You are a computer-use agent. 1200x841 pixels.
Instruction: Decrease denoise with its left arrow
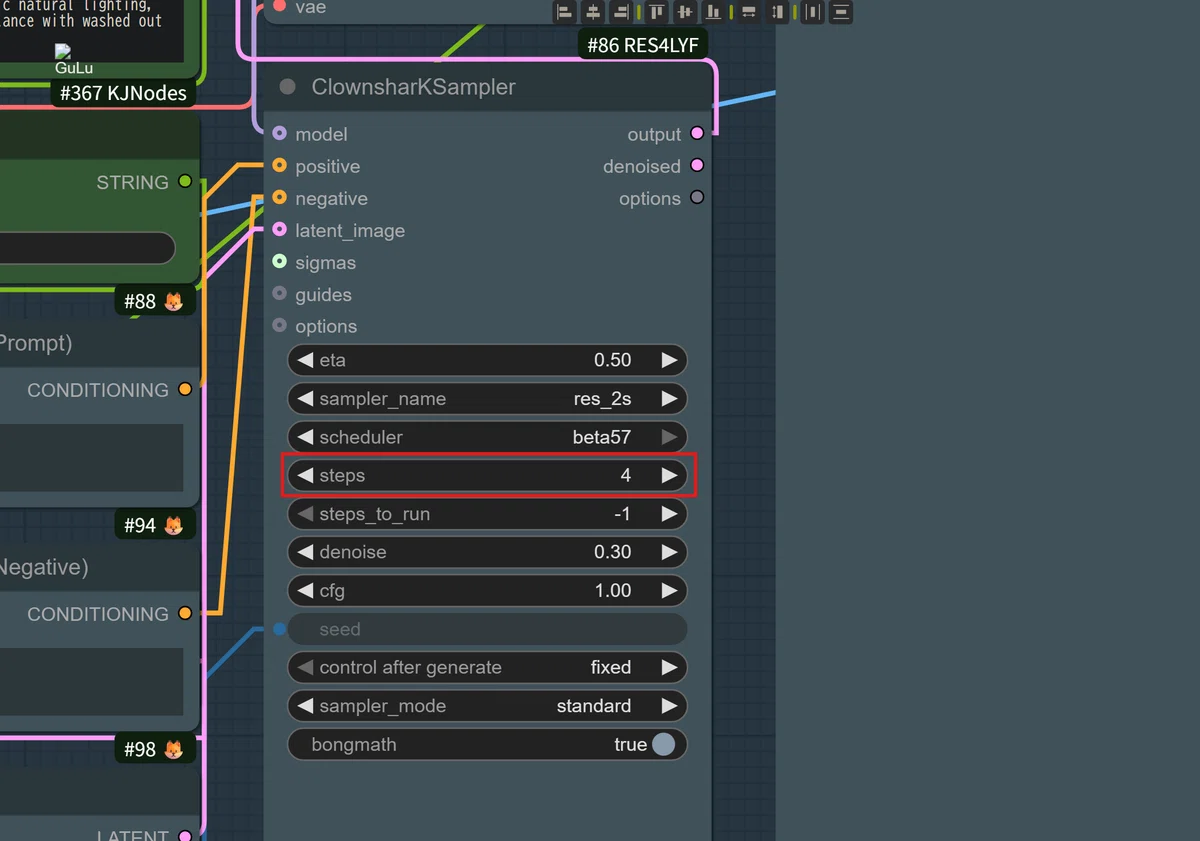(305, 552)
